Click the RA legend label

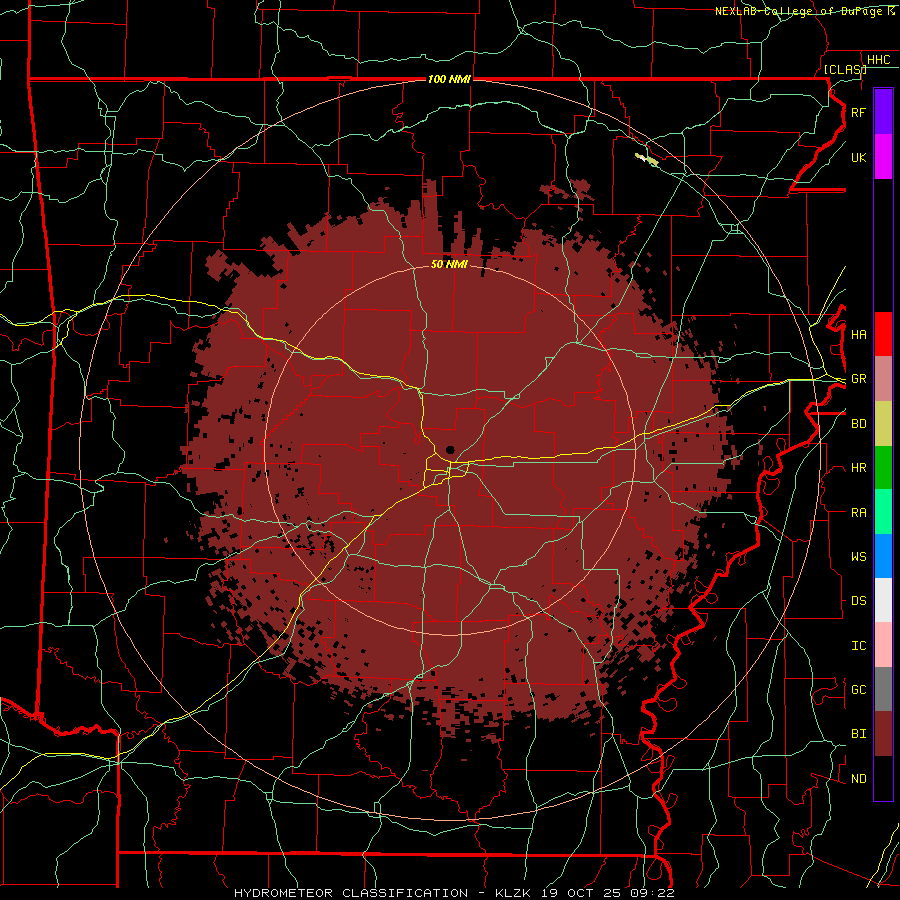pos(858,512)
